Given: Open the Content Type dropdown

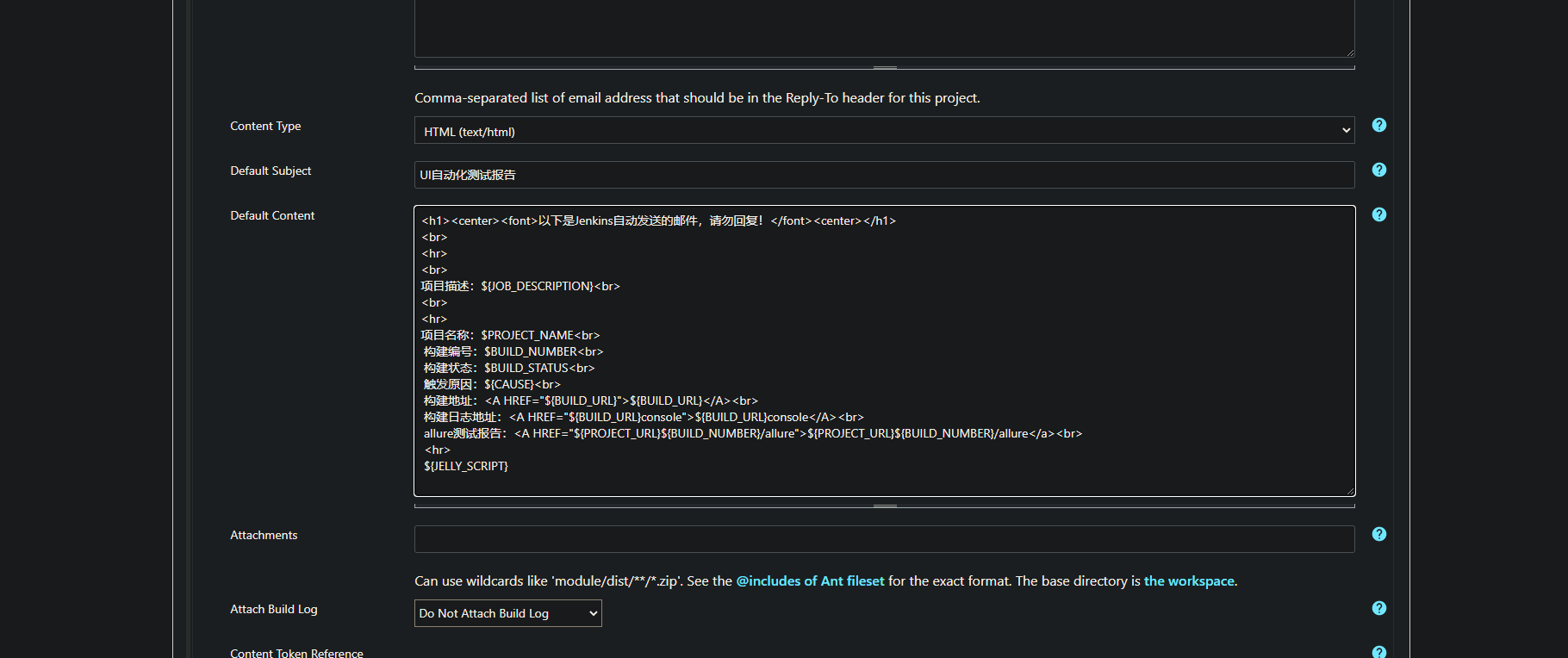Looking at the screenshot, I should pos(884,131).
